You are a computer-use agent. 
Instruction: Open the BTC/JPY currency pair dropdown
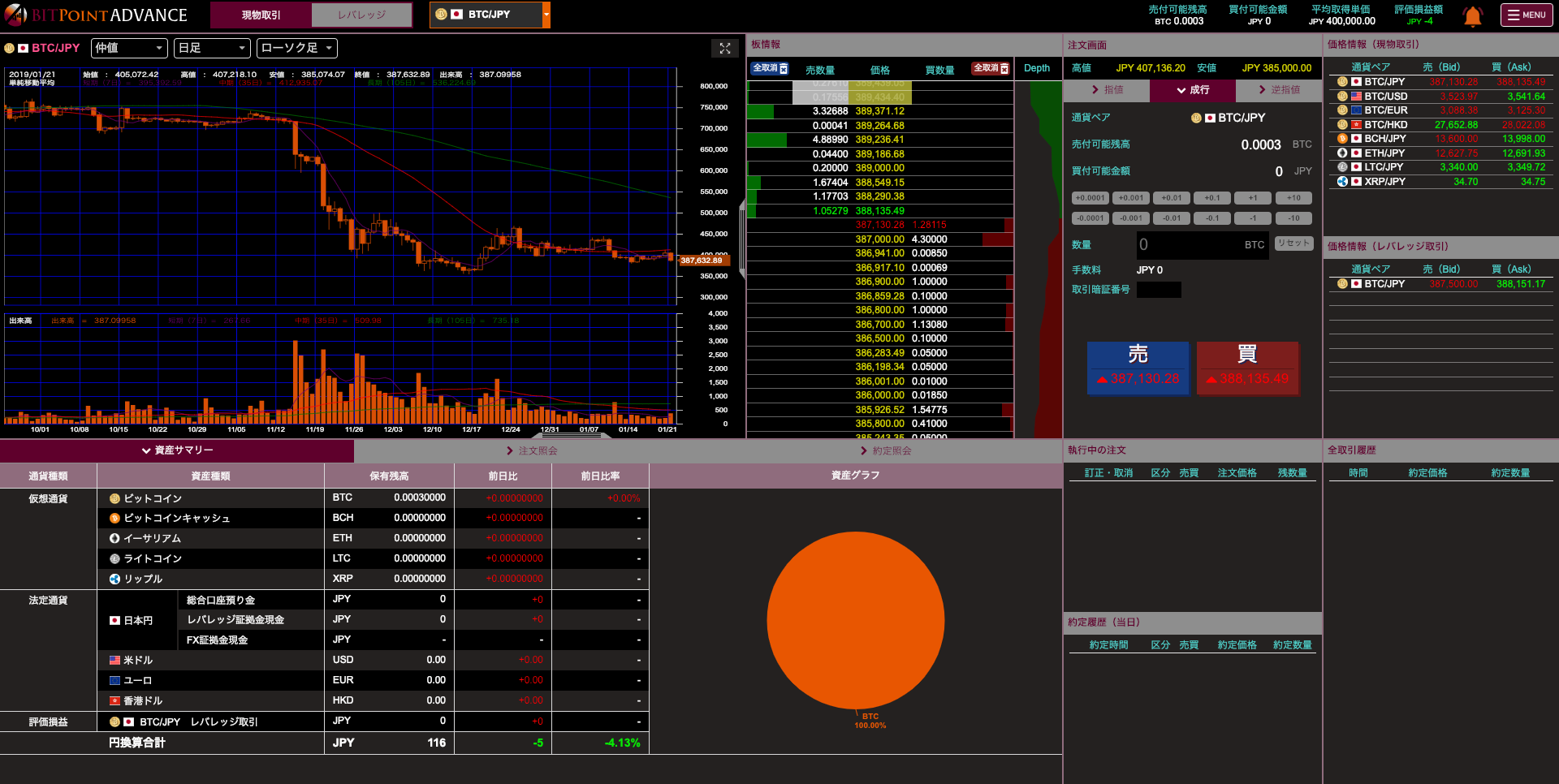click(490, 15)
